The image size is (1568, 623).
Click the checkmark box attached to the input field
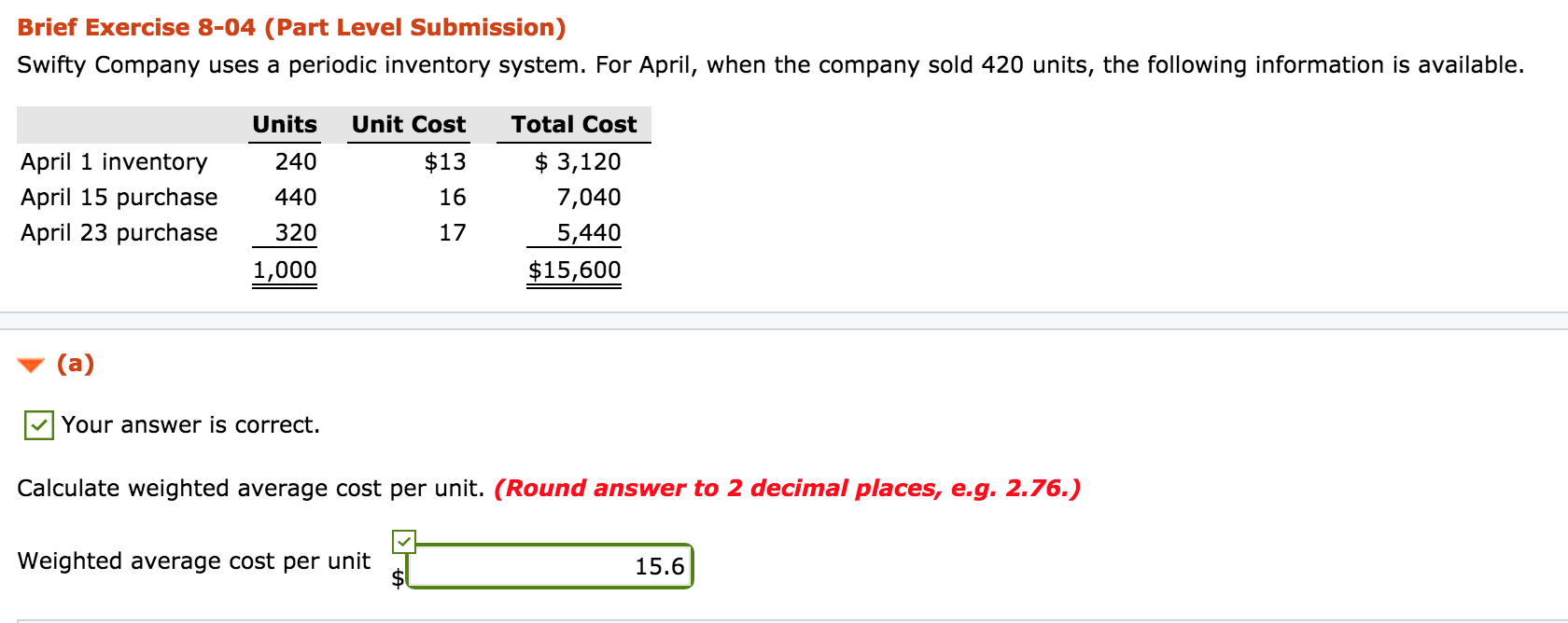pos(405,539)
